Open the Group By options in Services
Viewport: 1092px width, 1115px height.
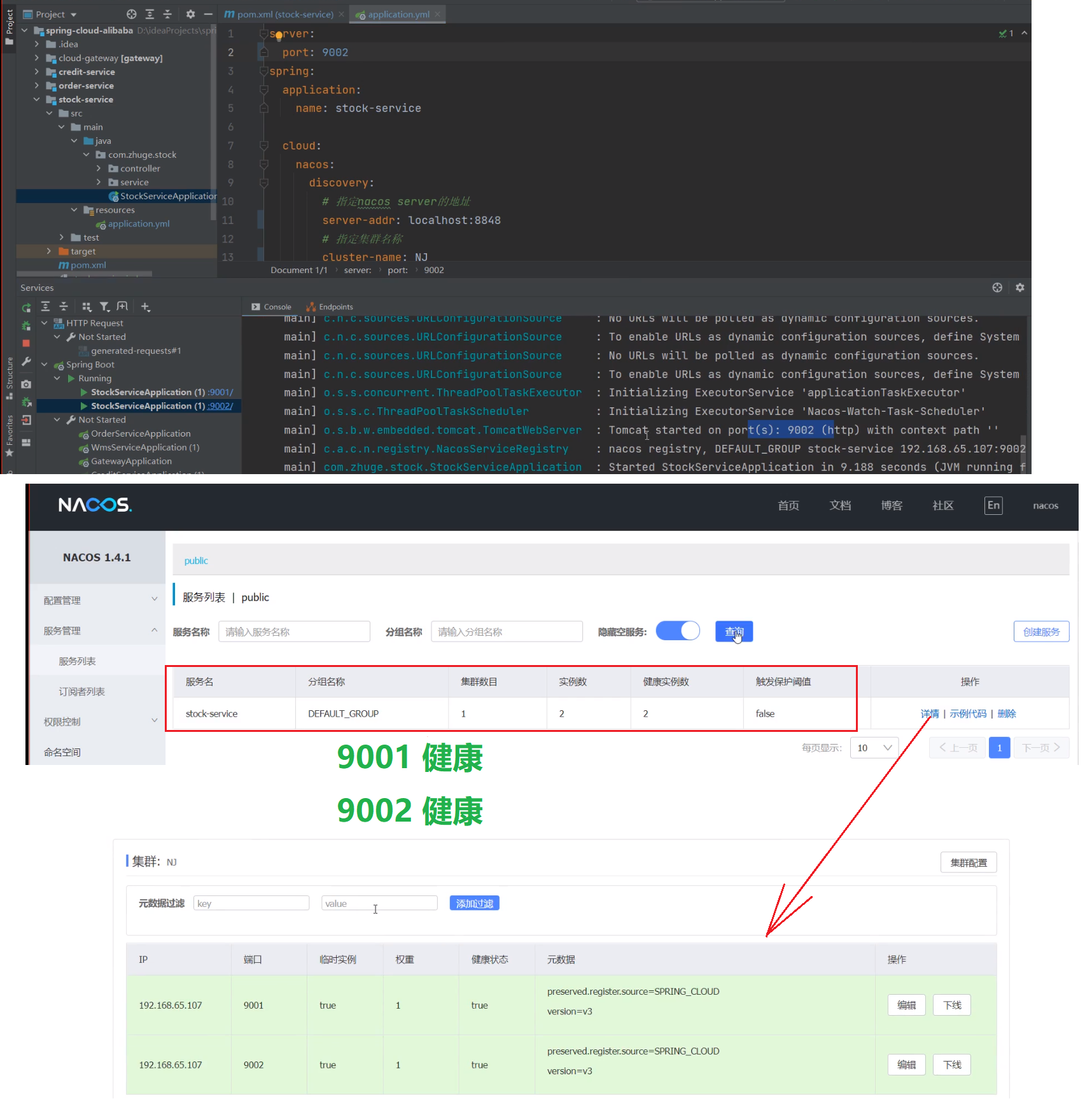coord(87,307)
